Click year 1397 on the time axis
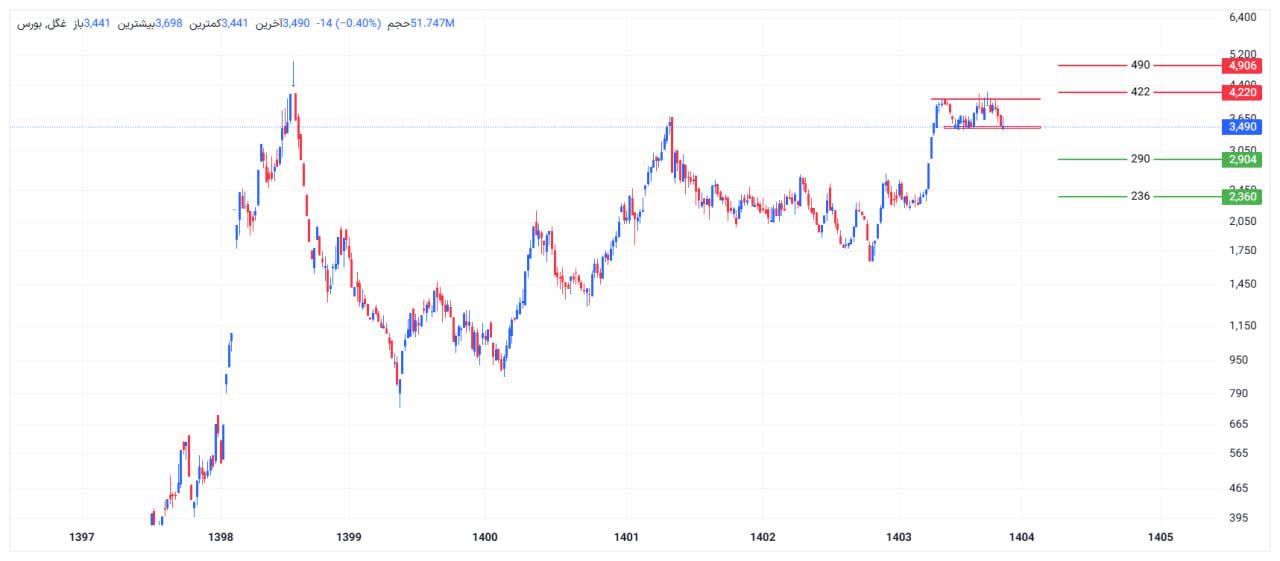This screenshot has width=1280, height=561. point(82,538)
